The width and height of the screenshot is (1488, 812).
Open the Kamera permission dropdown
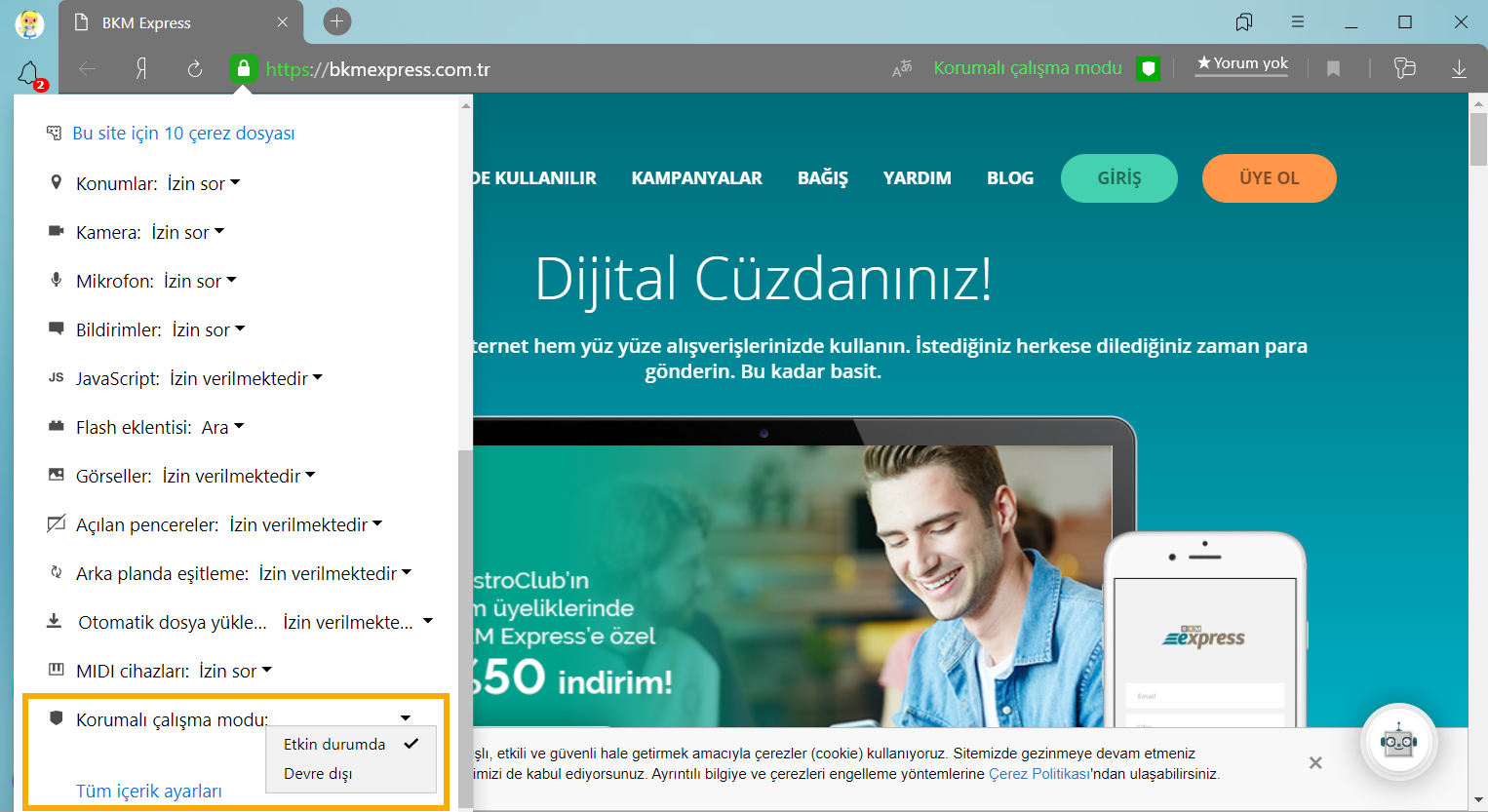[187, 232]
